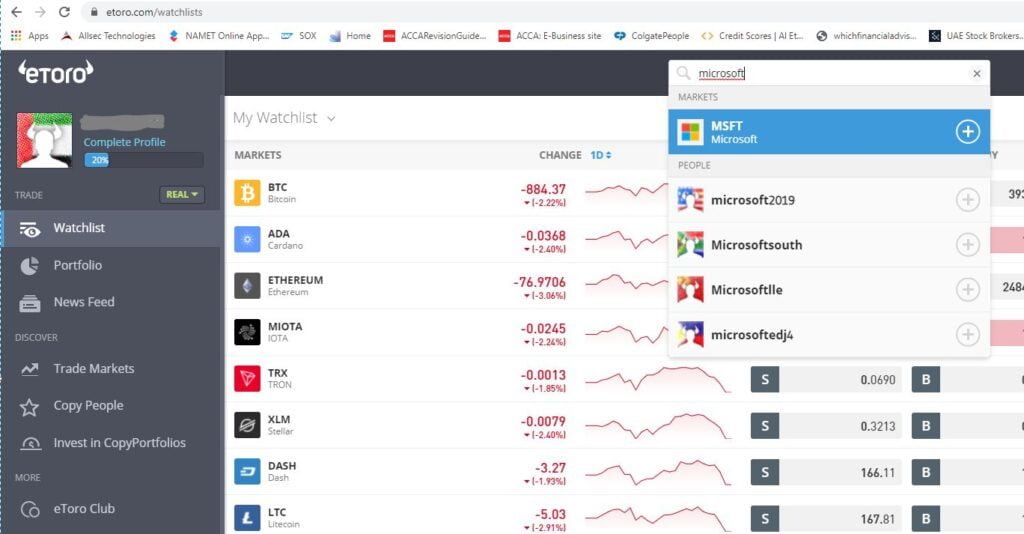Select the microsoftedj4 person result
1024x534 pixels.
point(829,334)
